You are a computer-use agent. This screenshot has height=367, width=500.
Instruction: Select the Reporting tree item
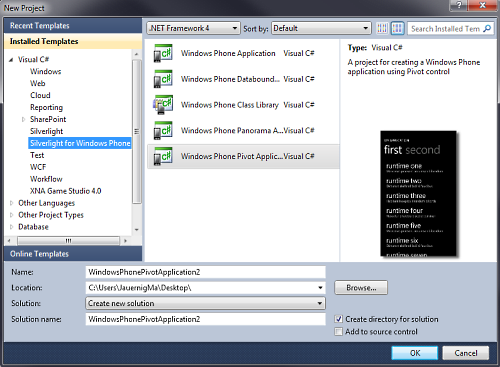tap(46, 107)
